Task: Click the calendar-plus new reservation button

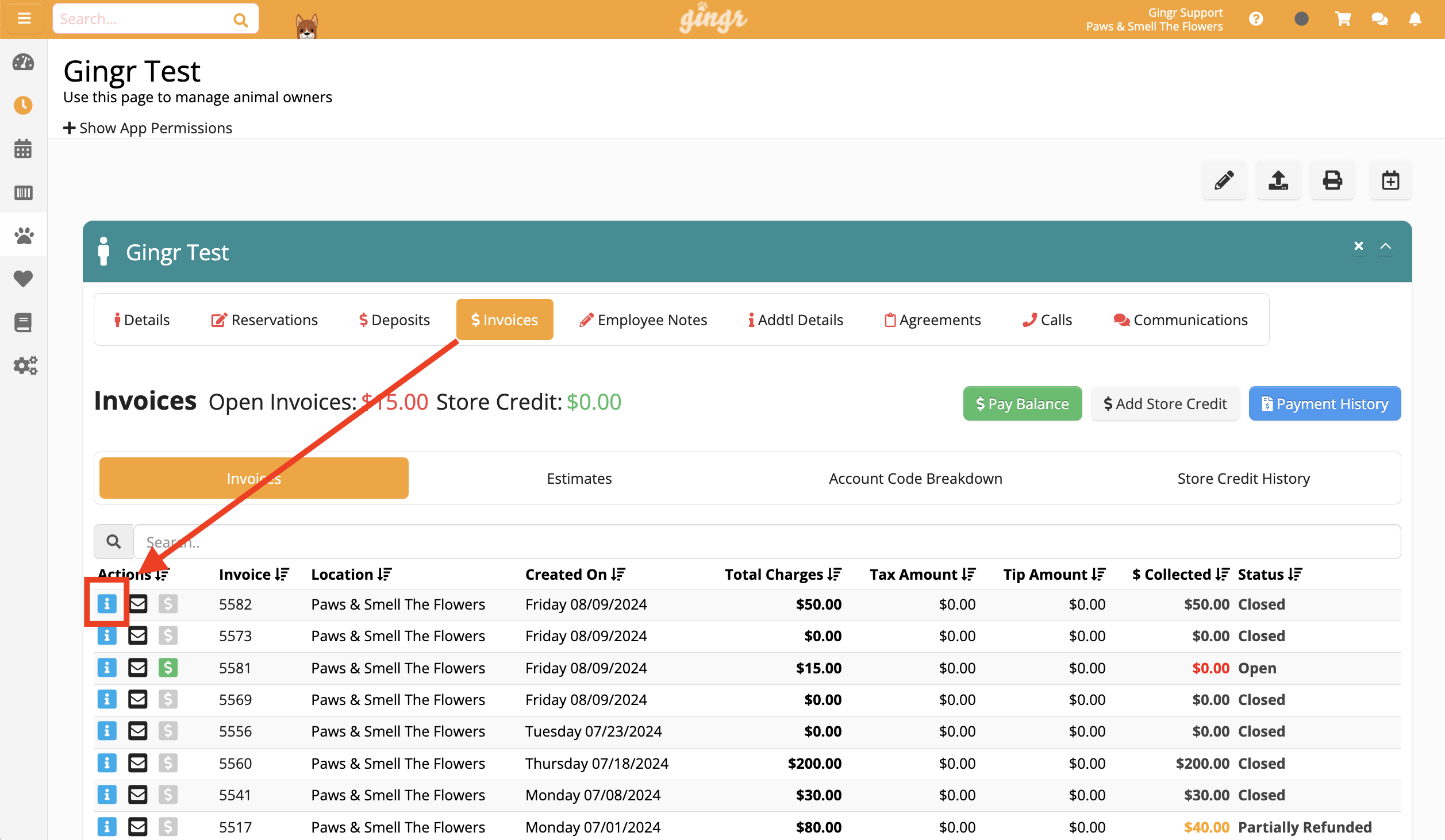Action: coord(1391,180)
